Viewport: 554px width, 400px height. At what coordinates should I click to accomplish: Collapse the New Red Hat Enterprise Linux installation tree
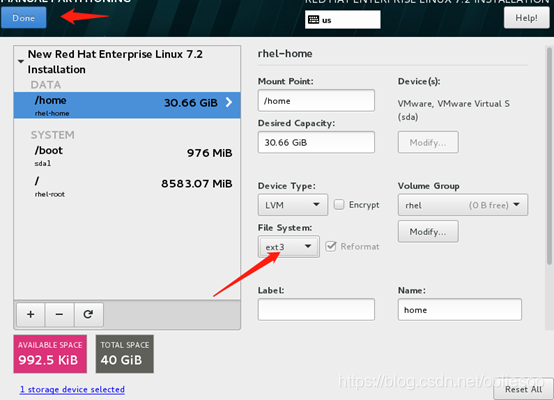pos(21,61)
